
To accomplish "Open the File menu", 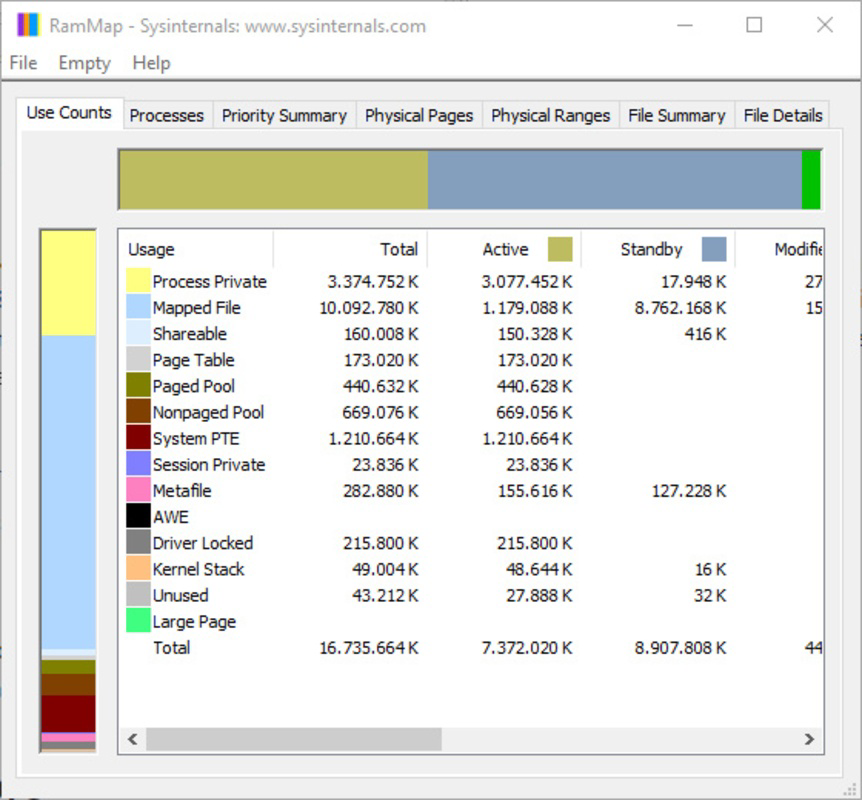I will [22, 63].
